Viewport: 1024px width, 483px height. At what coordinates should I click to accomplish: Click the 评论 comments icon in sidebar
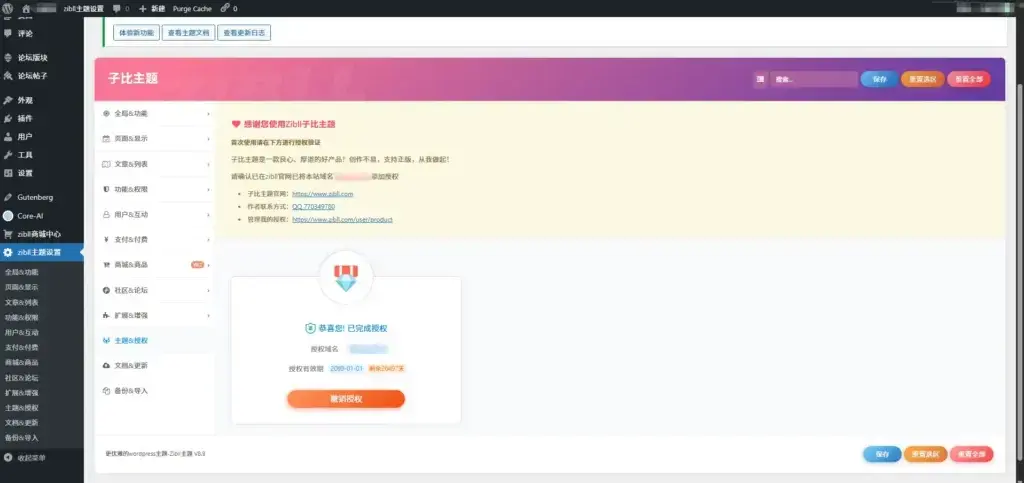8,33
